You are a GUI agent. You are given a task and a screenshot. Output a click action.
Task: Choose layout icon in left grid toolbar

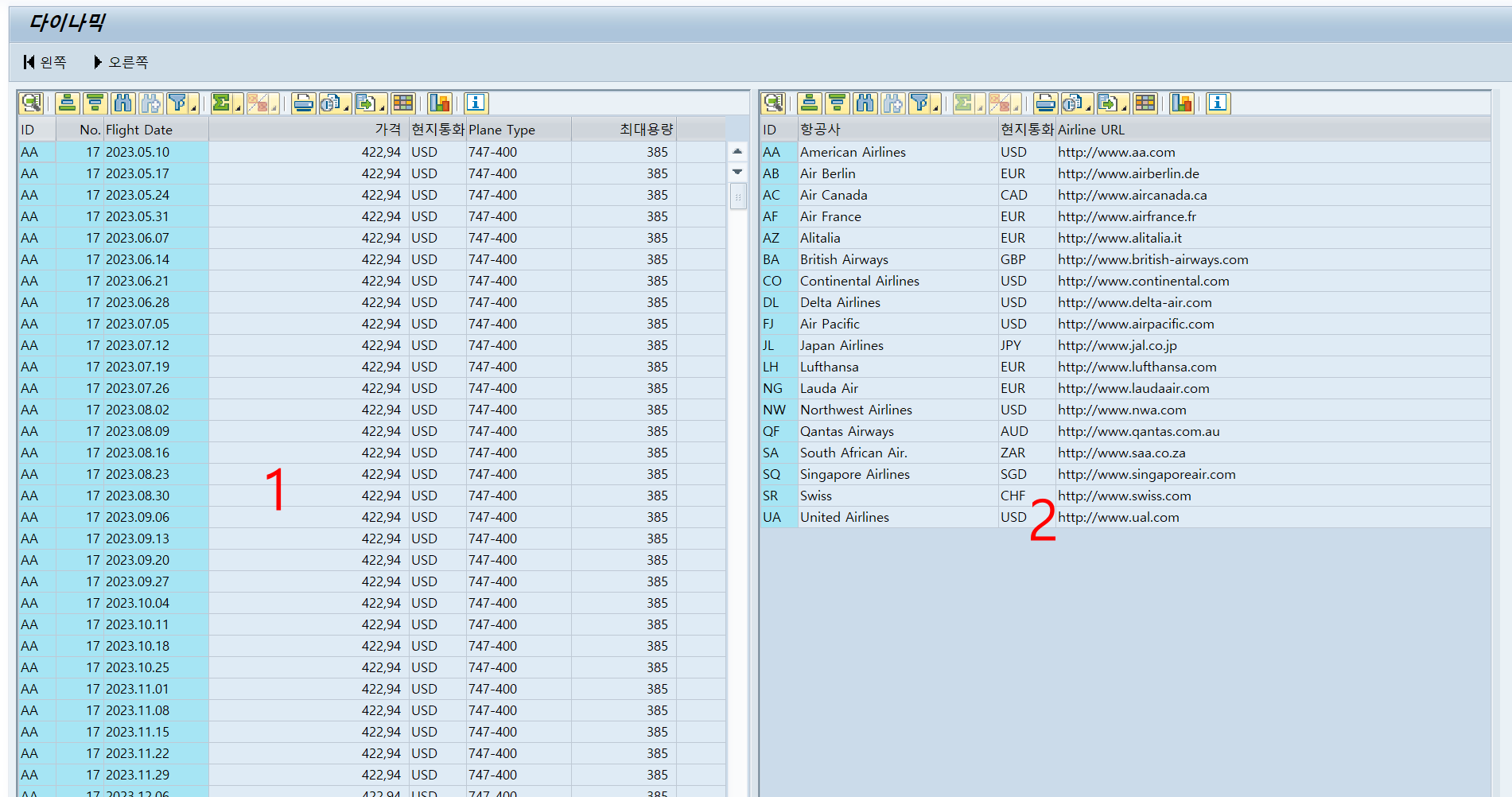tap(403, 103)
